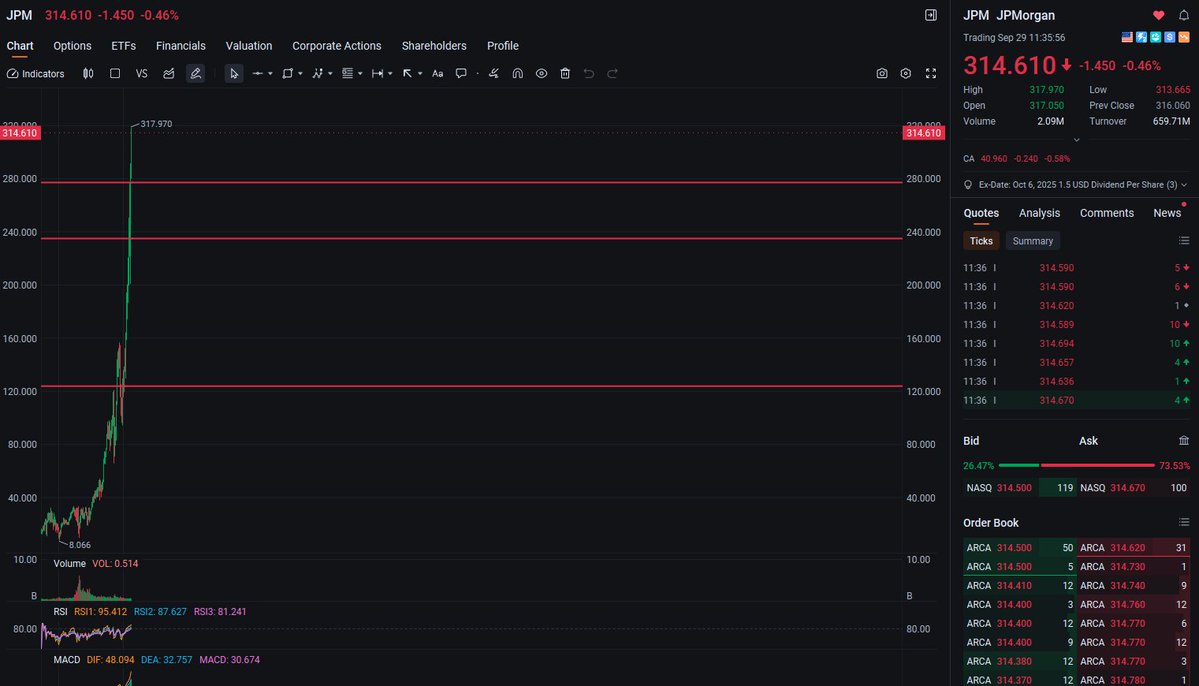Click ARCA ask row at 314.730
This screenshot has width=1199, height=686.
pyautogui.click(x=1134, y=567)
